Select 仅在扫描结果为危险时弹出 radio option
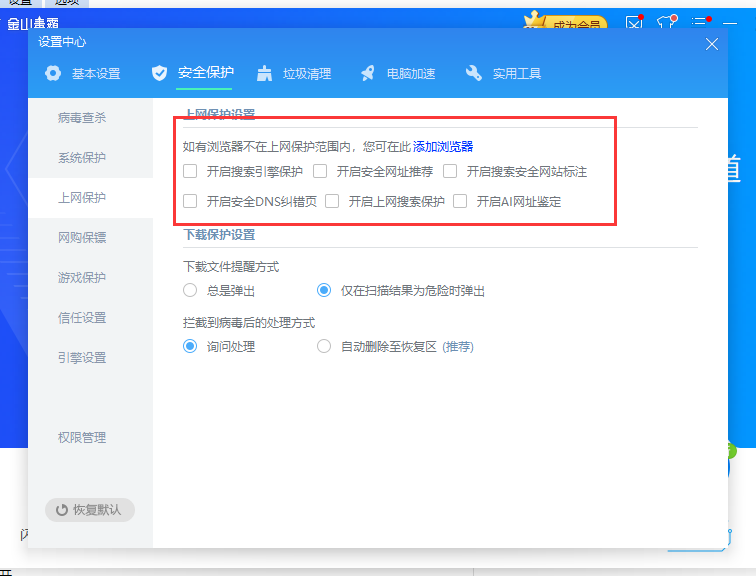This screenshot has height=576, width=756. (324, 290)
